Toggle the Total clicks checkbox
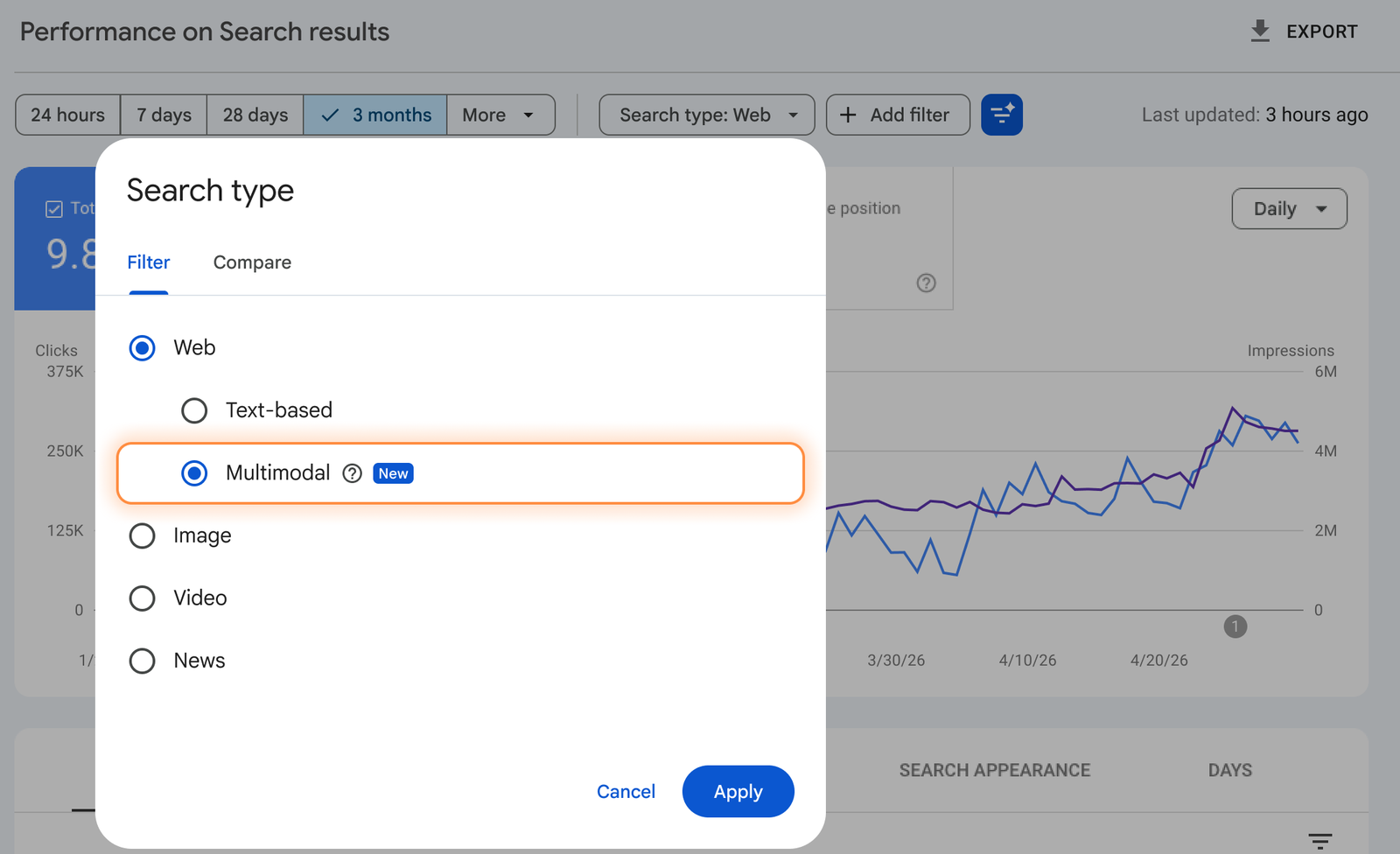 click(54, 209)
